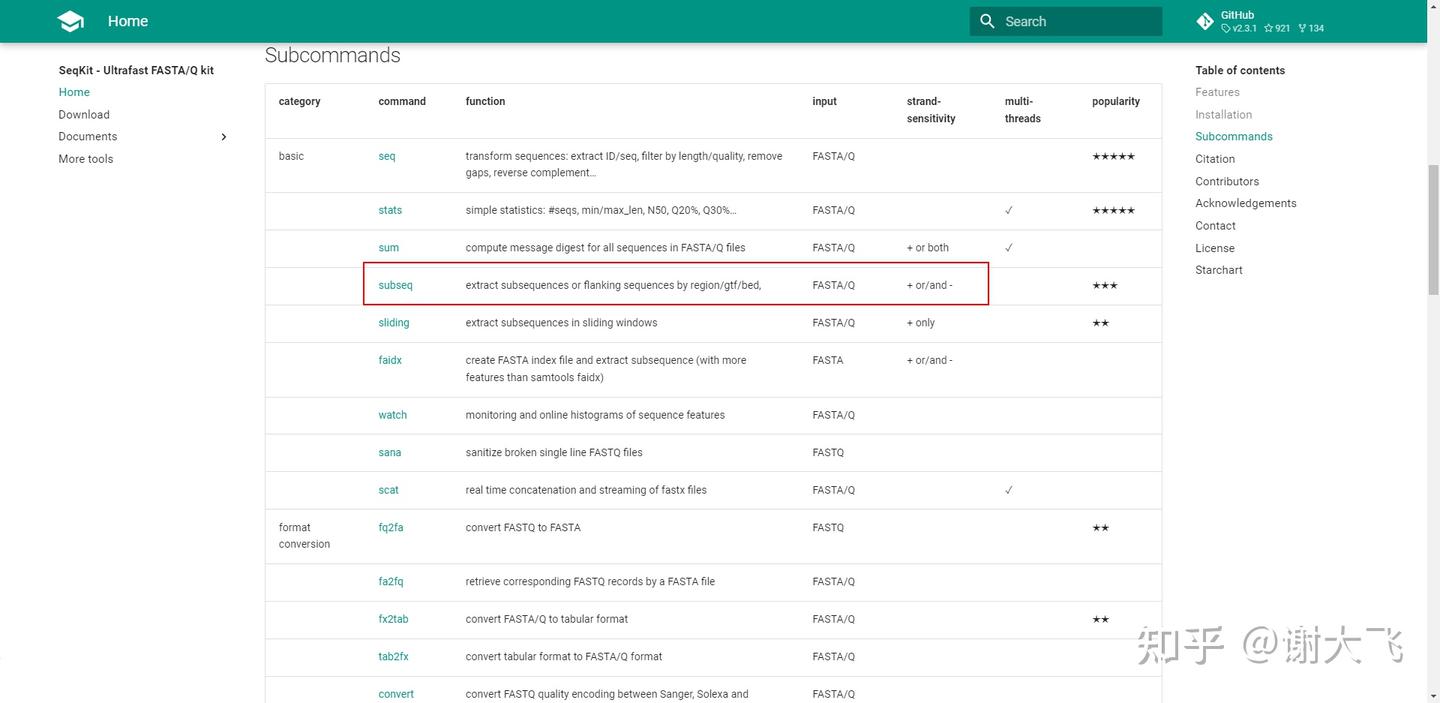
Task: Click the search magnifier icon
Action: (x=988, y=20)
